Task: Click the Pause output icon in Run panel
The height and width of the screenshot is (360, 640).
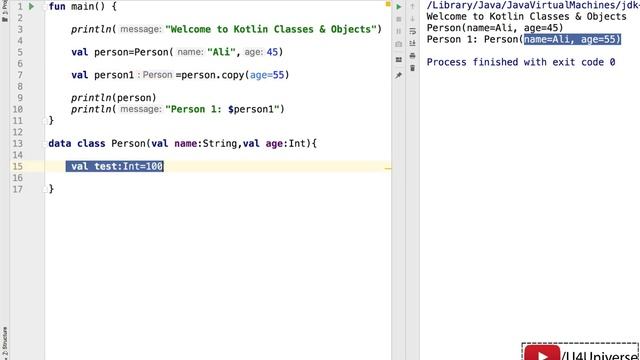Action: click(399, 31)
